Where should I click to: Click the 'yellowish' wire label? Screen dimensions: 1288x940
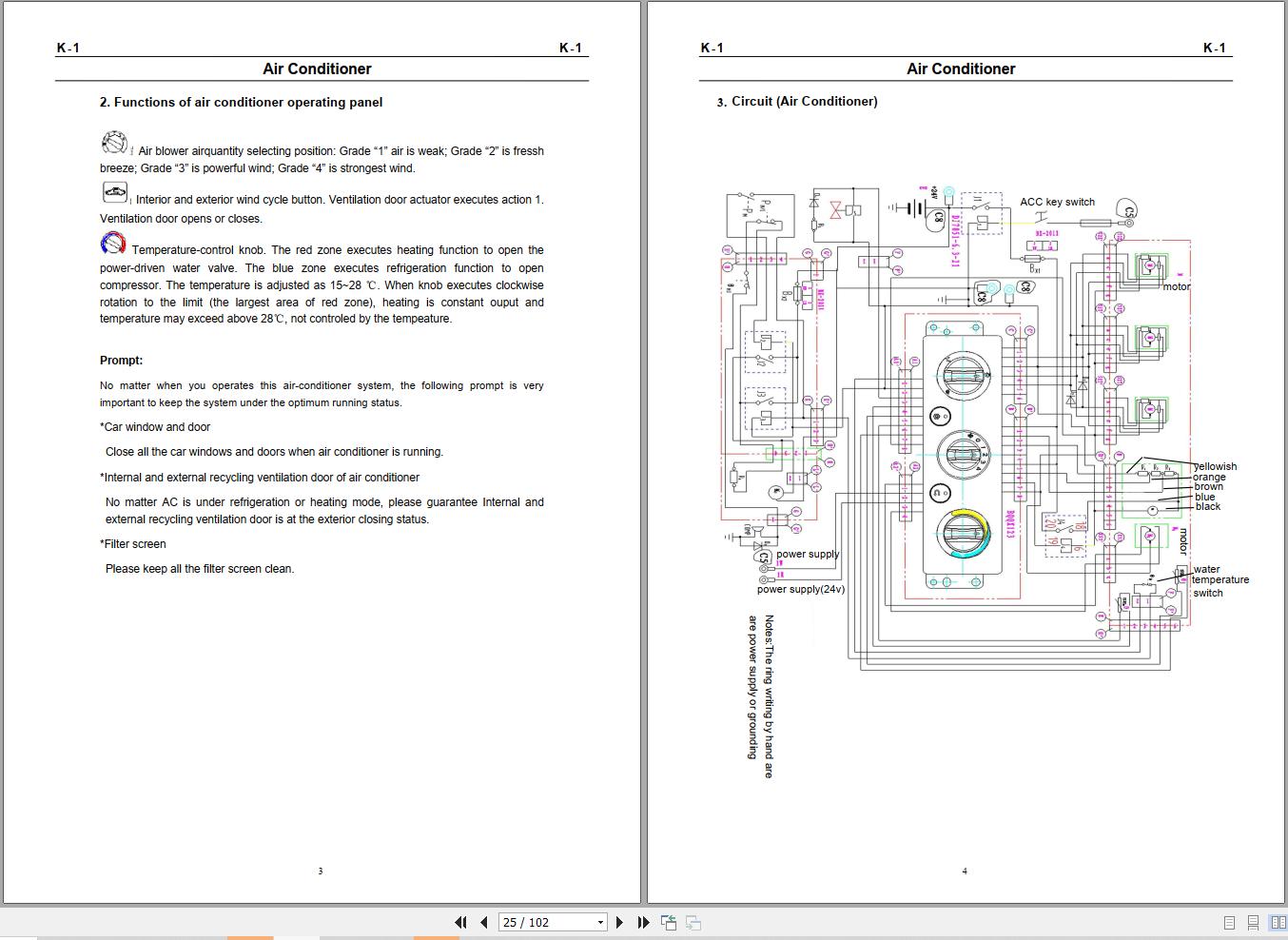pos(1216,466)
